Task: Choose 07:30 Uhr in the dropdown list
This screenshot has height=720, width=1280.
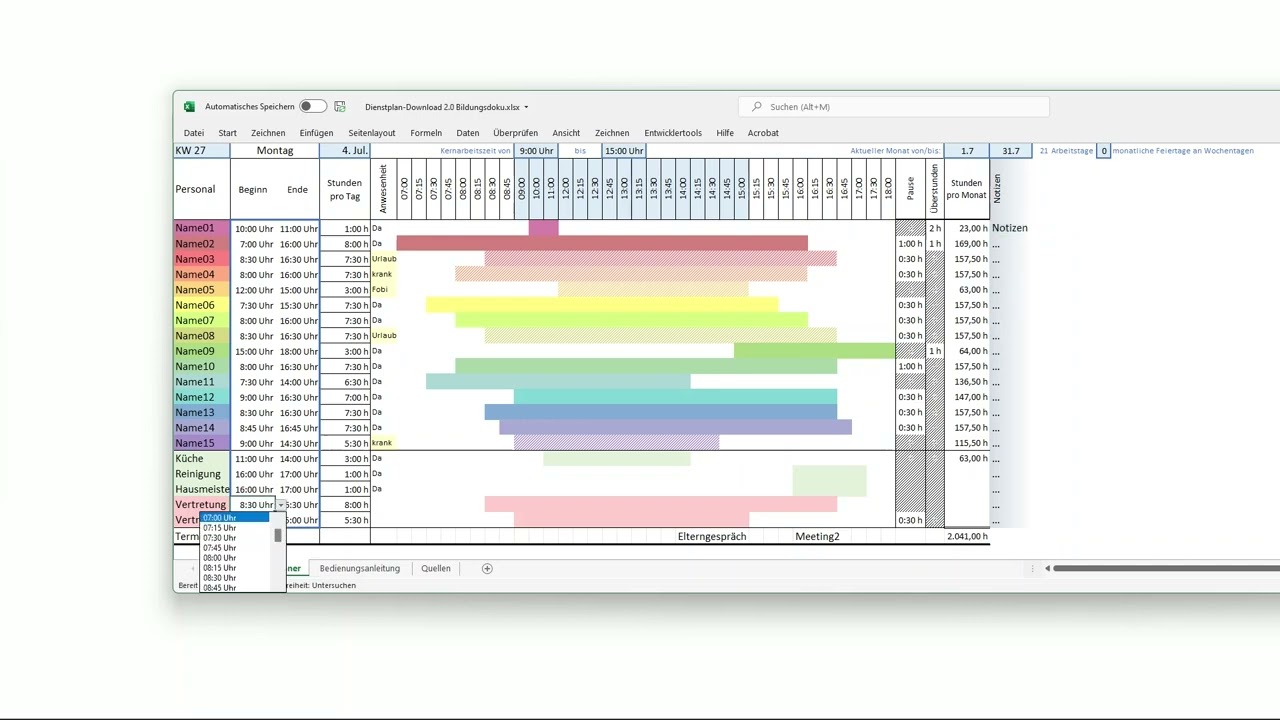Action: pos(234,538)
